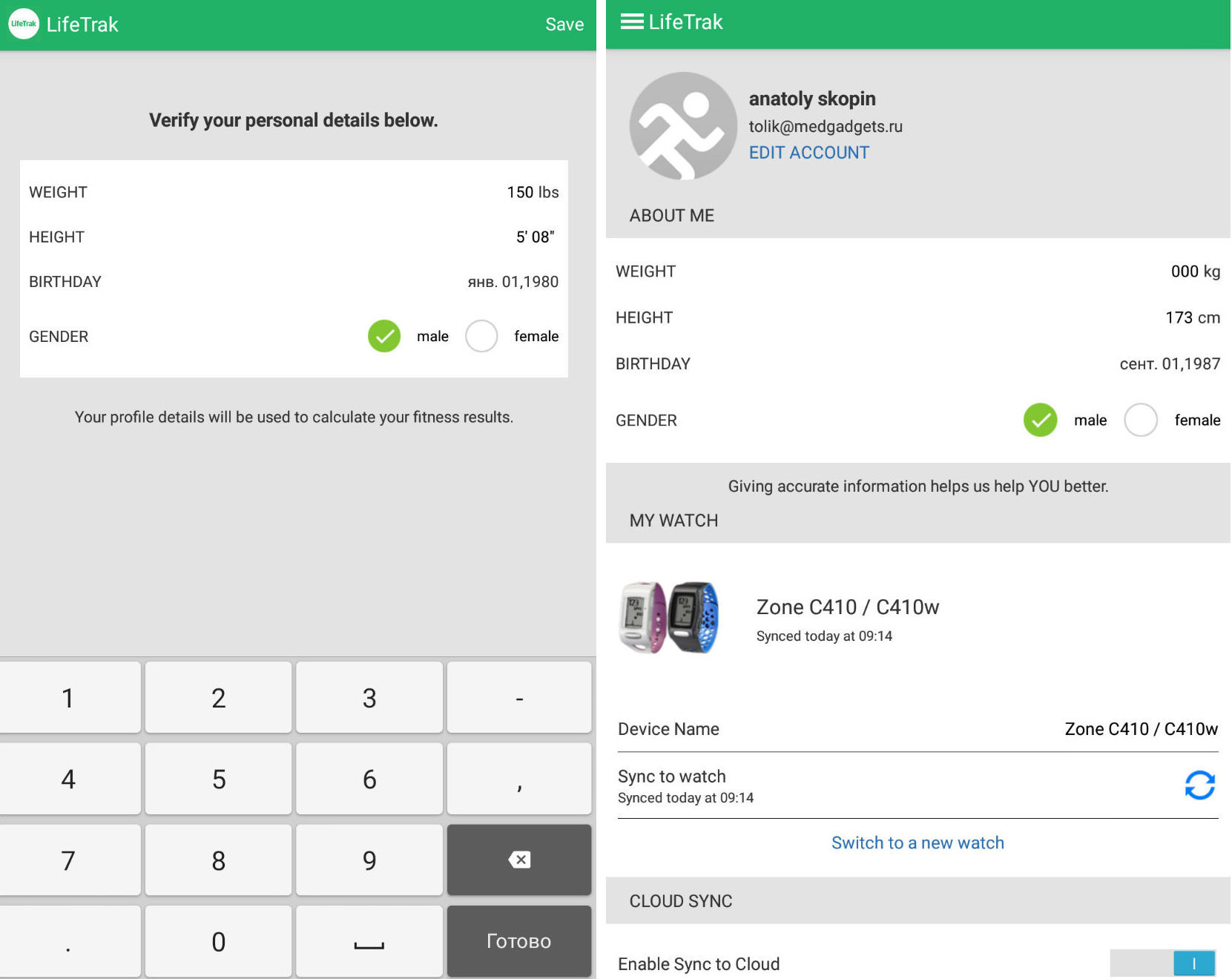Tap the name anatoly skopin
Viewport: 1232px width, 979px height.
click(x=812, y=99)
